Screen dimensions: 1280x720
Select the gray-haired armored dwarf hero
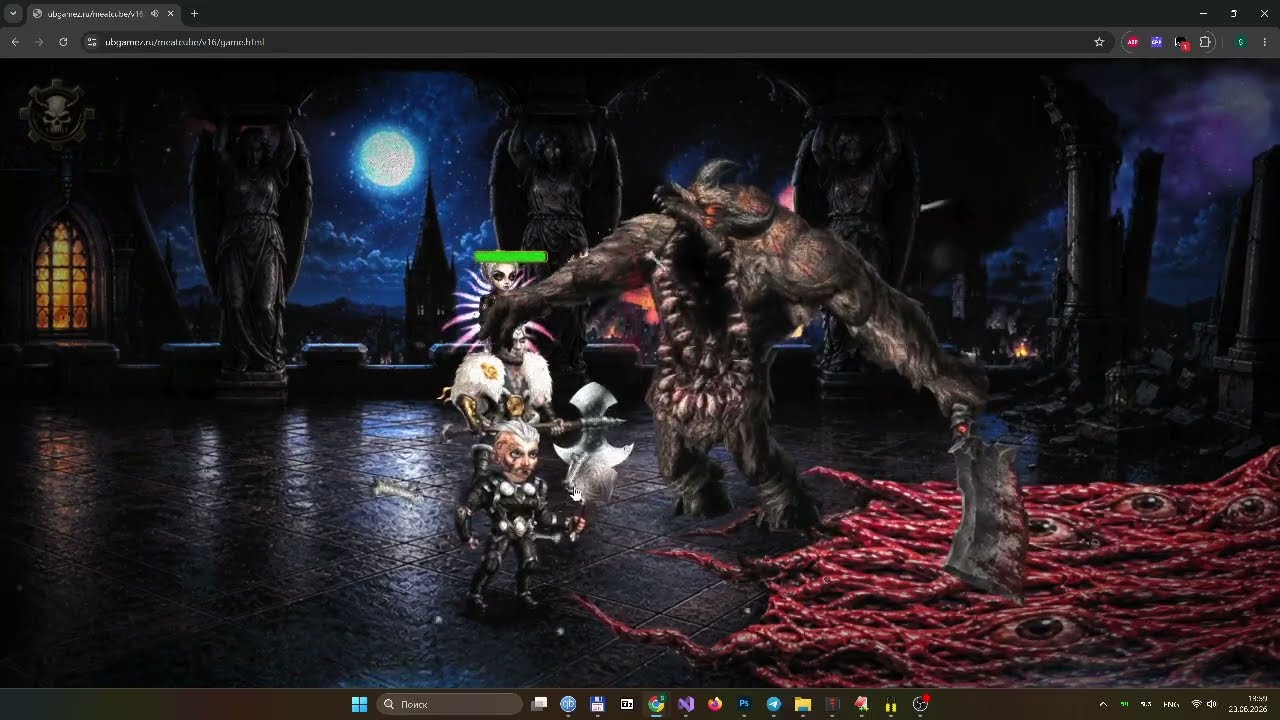(517, 515)
